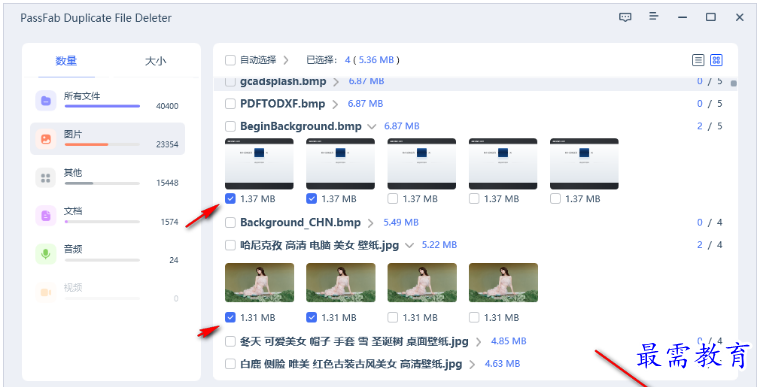Uncheck second 1.31 MB wallpaper copy
This screenshot has width=758, height=387.
tap(312, 317)
